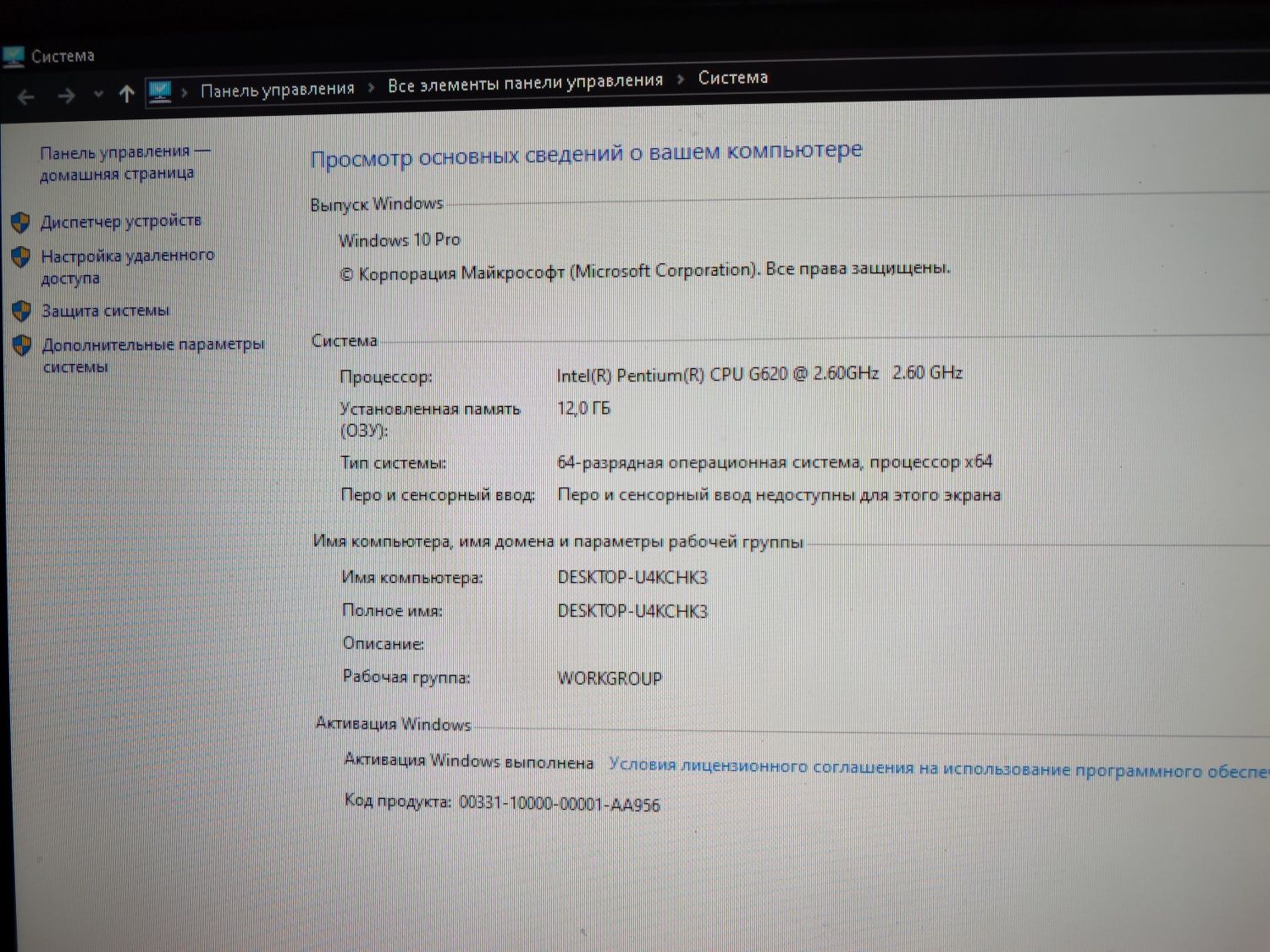Select installed memory value '12,0 ГБ'
This screenshot has height=952, width=1270.
coord(583,409)
